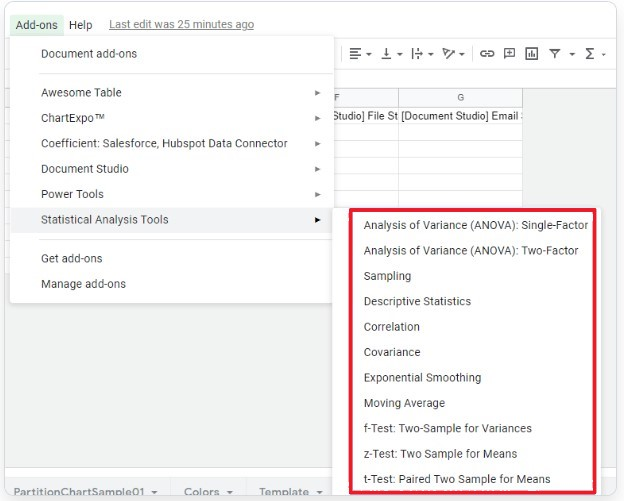Click the insert comment icon

509,53
